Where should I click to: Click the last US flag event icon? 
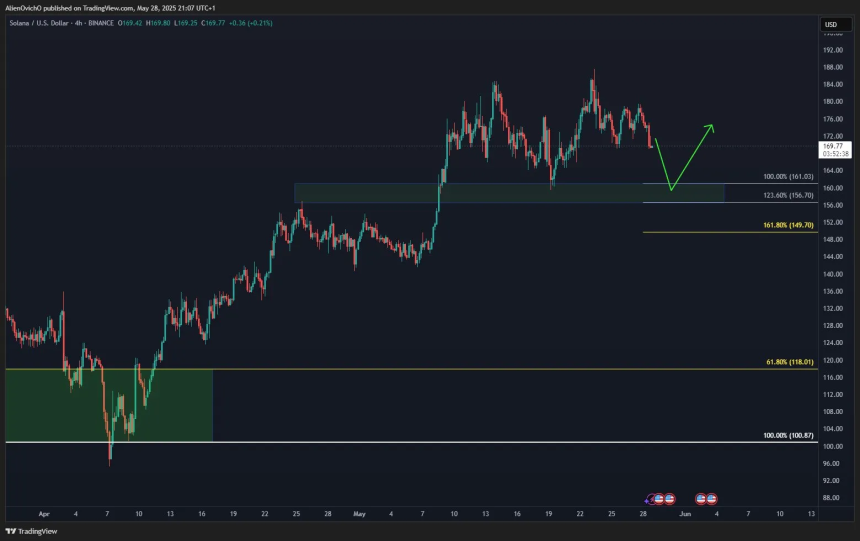click(711, 498)
